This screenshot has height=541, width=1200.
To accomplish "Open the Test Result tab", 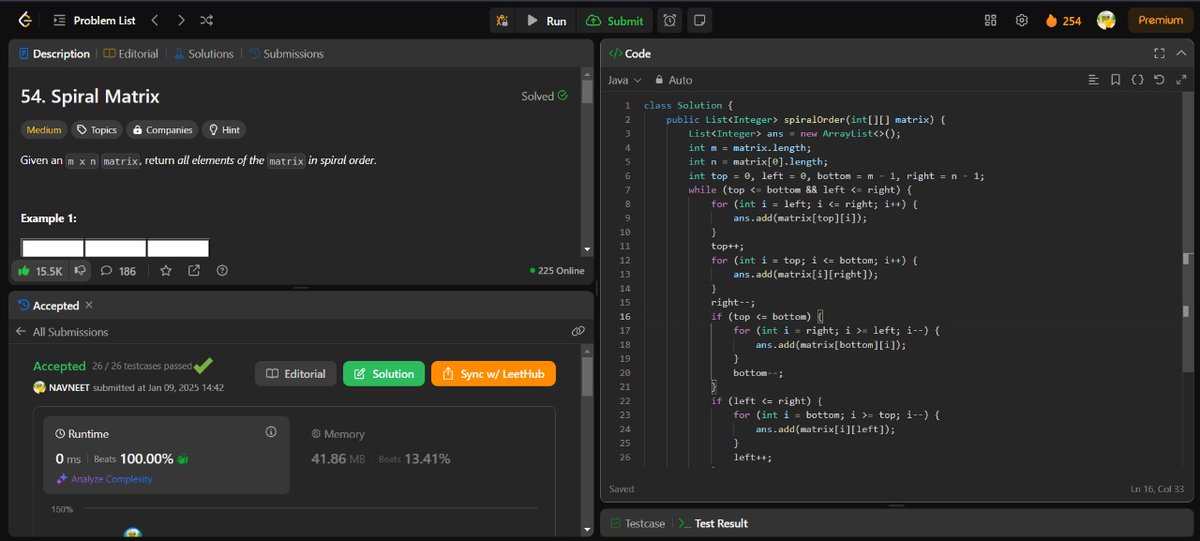I will click(x=713, y=523).
